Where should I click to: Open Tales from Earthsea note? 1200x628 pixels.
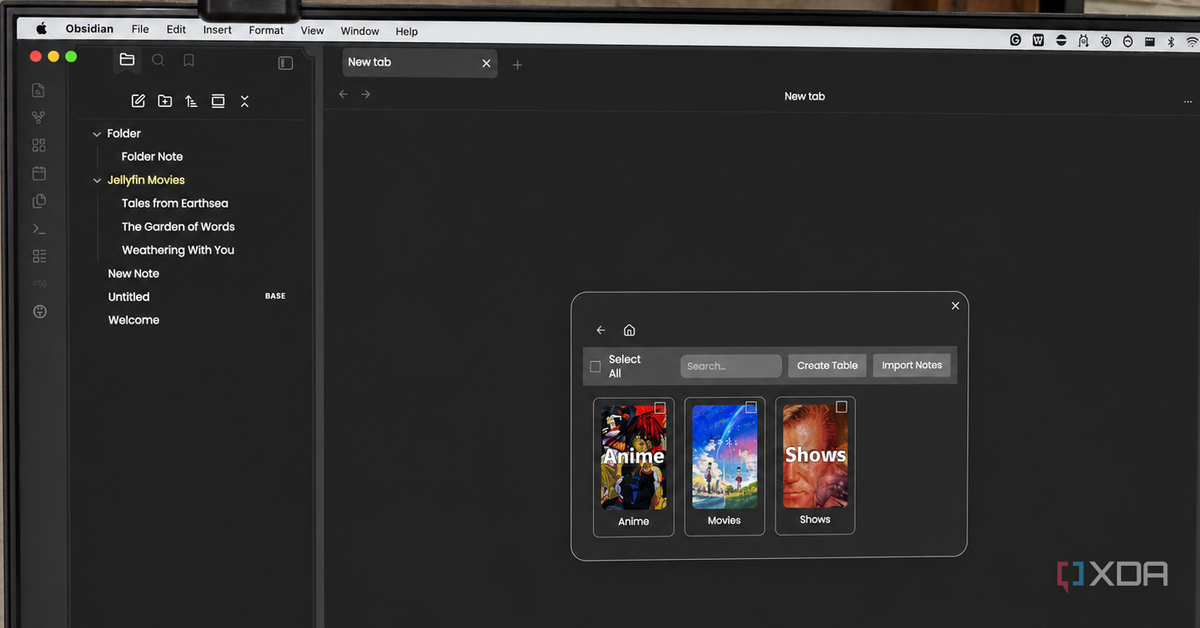pyautogui.click(x=175, y=204)
